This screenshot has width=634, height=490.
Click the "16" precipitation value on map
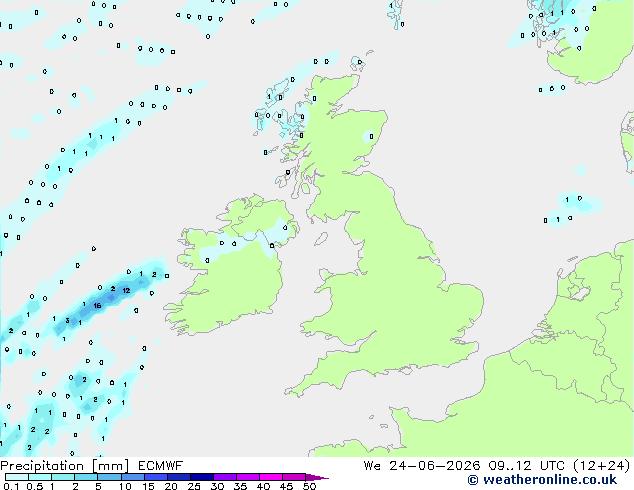click(x=97, y=306)
